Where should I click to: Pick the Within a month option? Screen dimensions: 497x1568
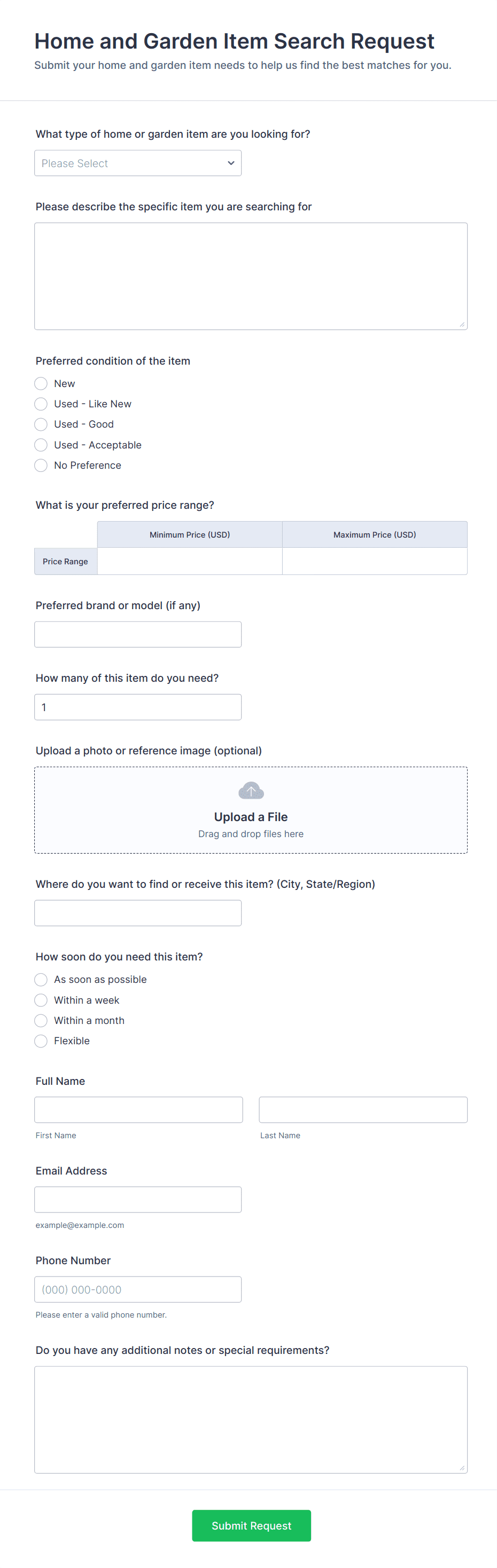pyautogui.click(x=41, y=1021)
